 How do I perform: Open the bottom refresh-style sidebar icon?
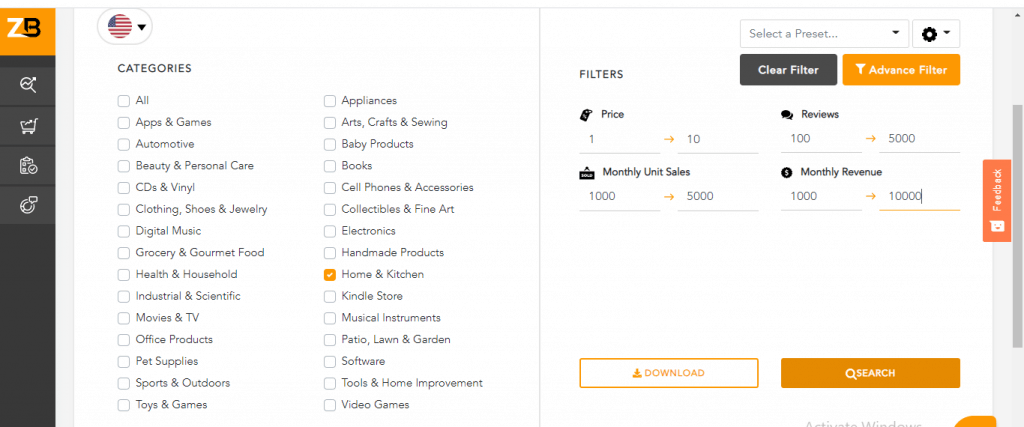click(28, 205)
